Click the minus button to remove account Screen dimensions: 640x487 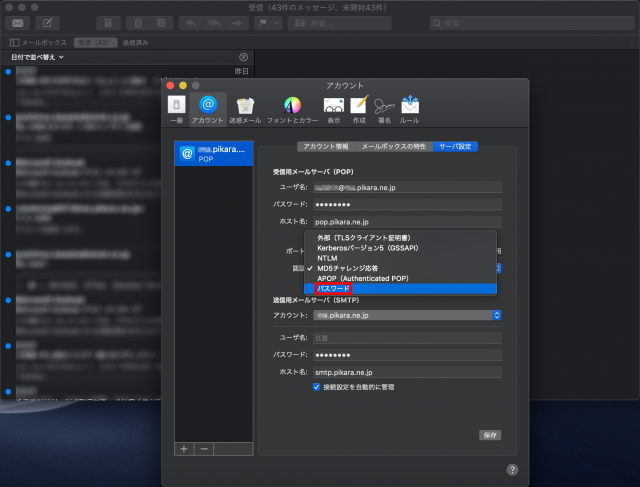point(203,449)
